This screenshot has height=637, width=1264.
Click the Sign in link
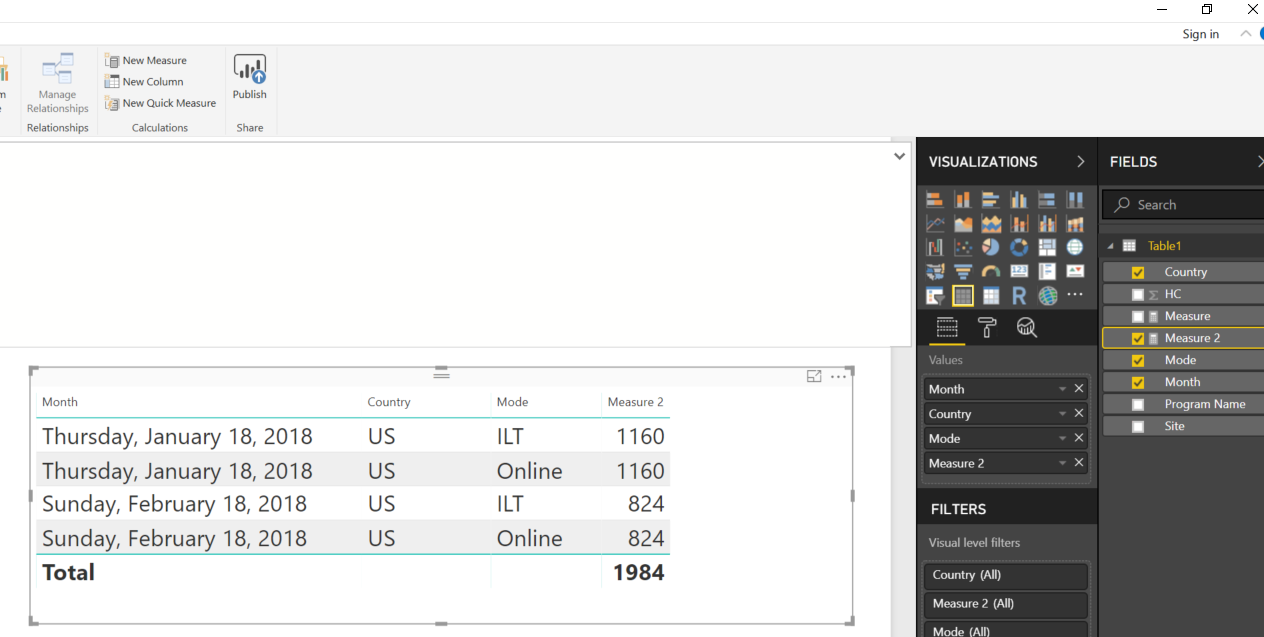1201,34
